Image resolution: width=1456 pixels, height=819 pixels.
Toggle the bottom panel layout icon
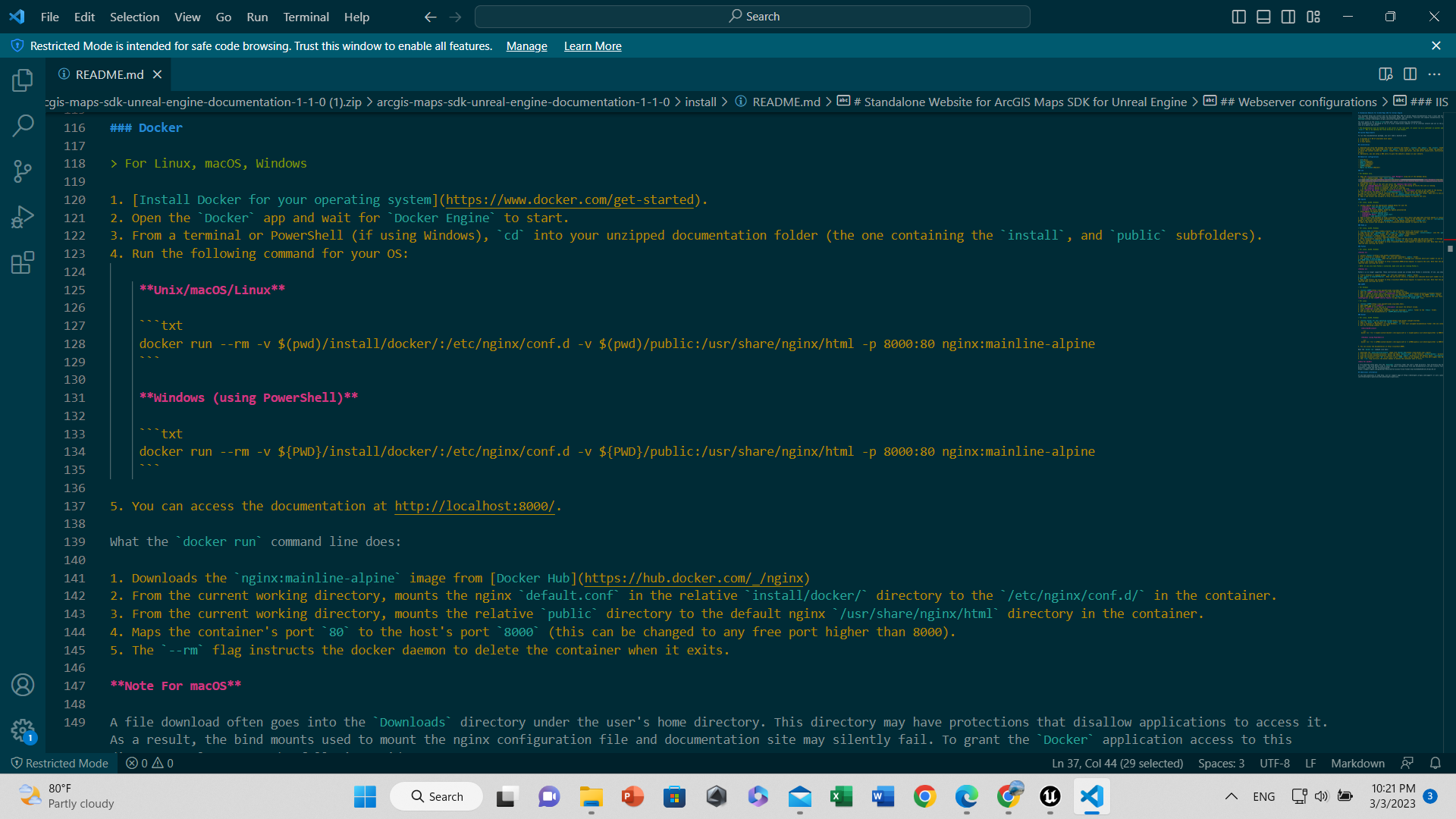[1263, 17]
